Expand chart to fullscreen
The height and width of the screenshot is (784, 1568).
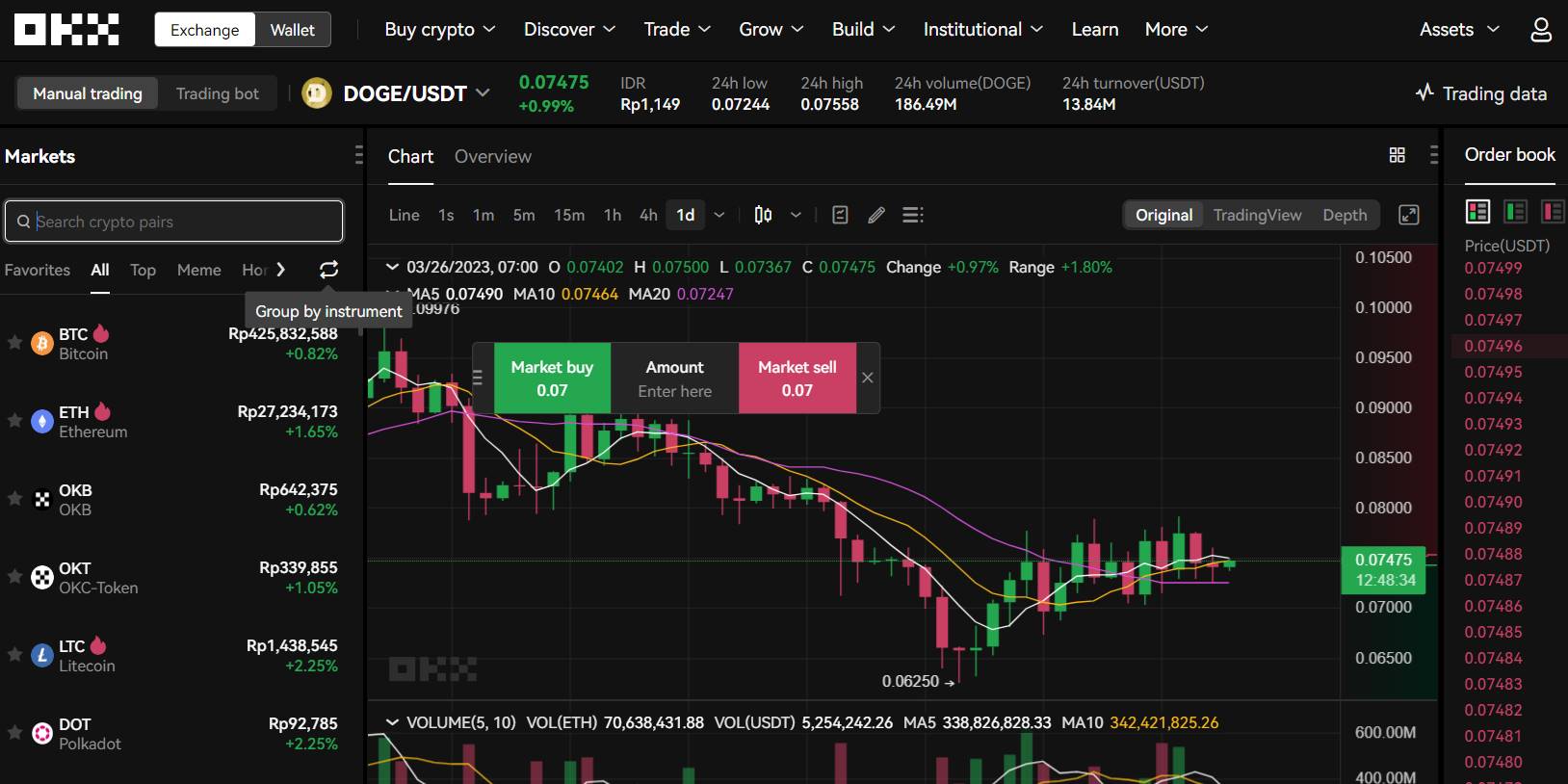(1409, 215)
